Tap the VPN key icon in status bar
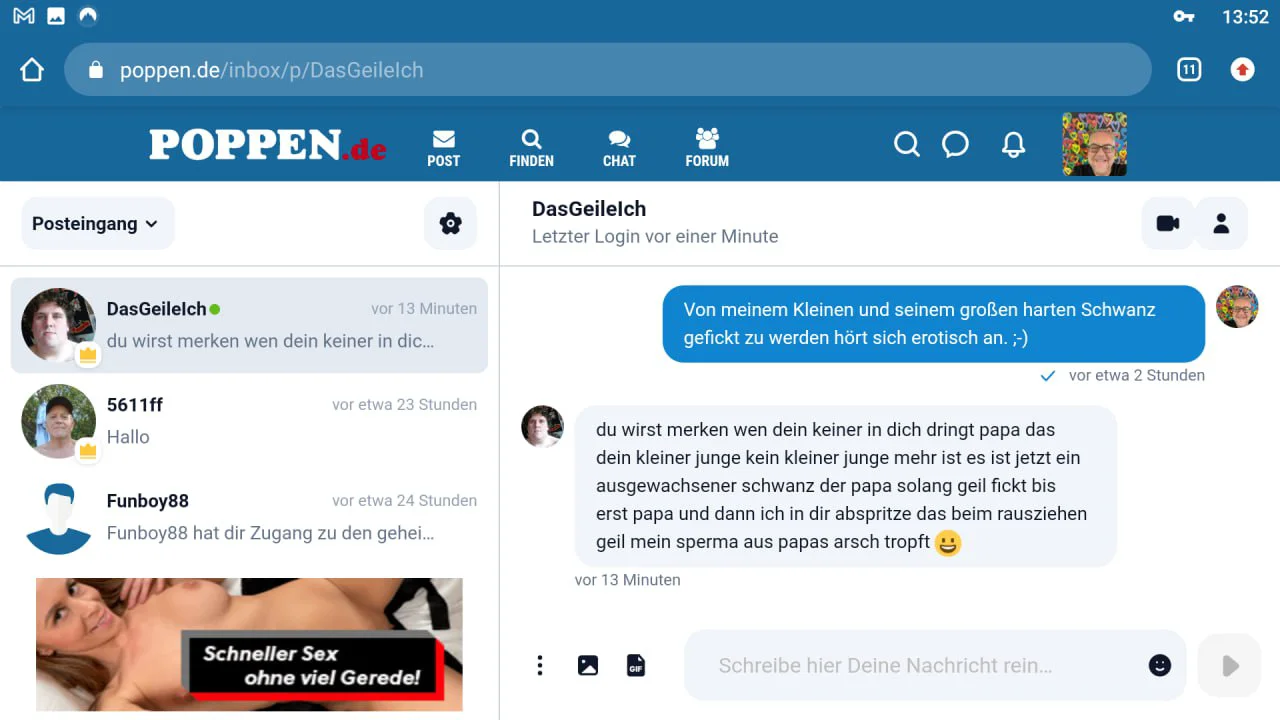Image resolution: width=1280 pixels, height=720 pixels. tap(1184, 17)
